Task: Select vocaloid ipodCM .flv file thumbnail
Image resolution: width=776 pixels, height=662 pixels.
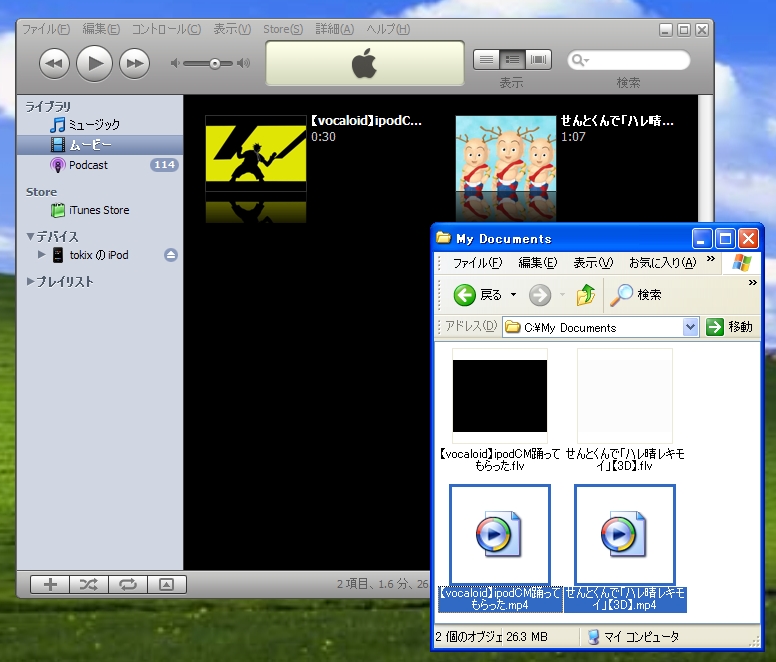Action: (500, 396)
